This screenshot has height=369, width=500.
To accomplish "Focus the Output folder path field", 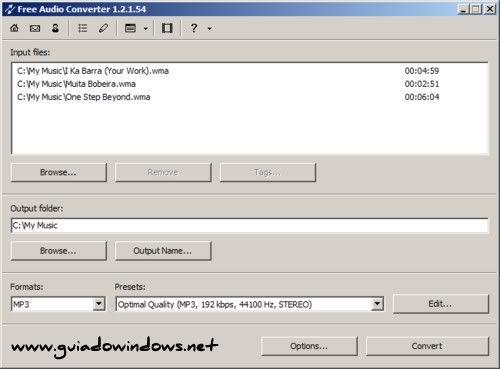I will [250, 226].
